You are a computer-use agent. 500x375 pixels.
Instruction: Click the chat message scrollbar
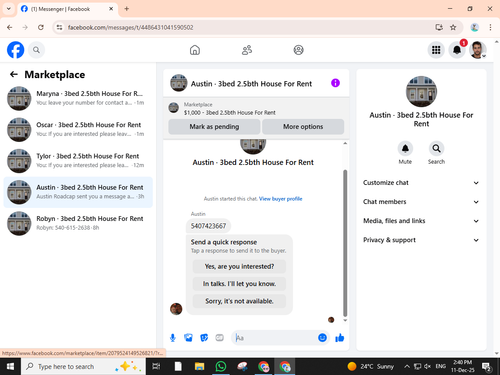pos(345,243)
